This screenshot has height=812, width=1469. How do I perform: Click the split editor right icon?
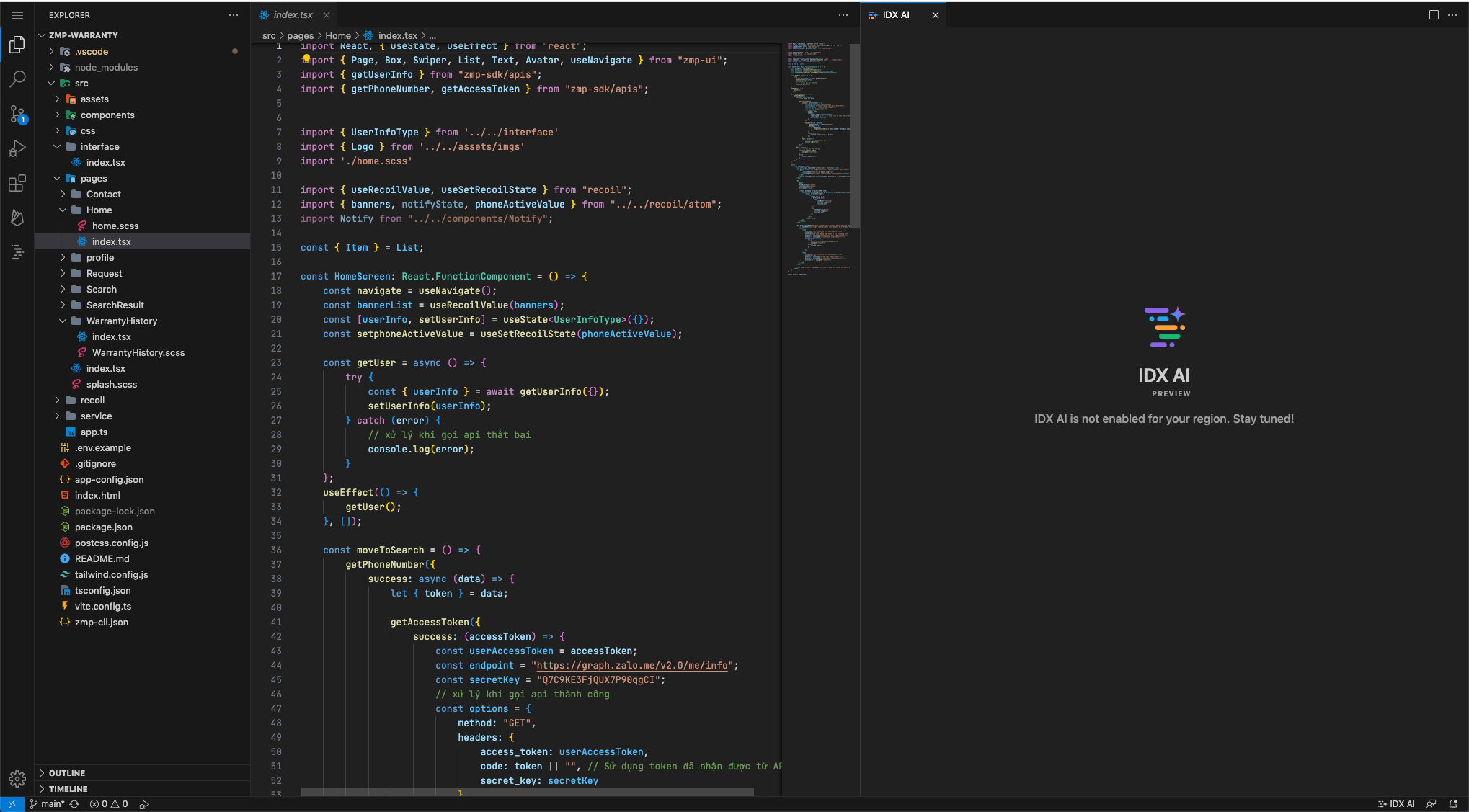(x=1434, y=14)
